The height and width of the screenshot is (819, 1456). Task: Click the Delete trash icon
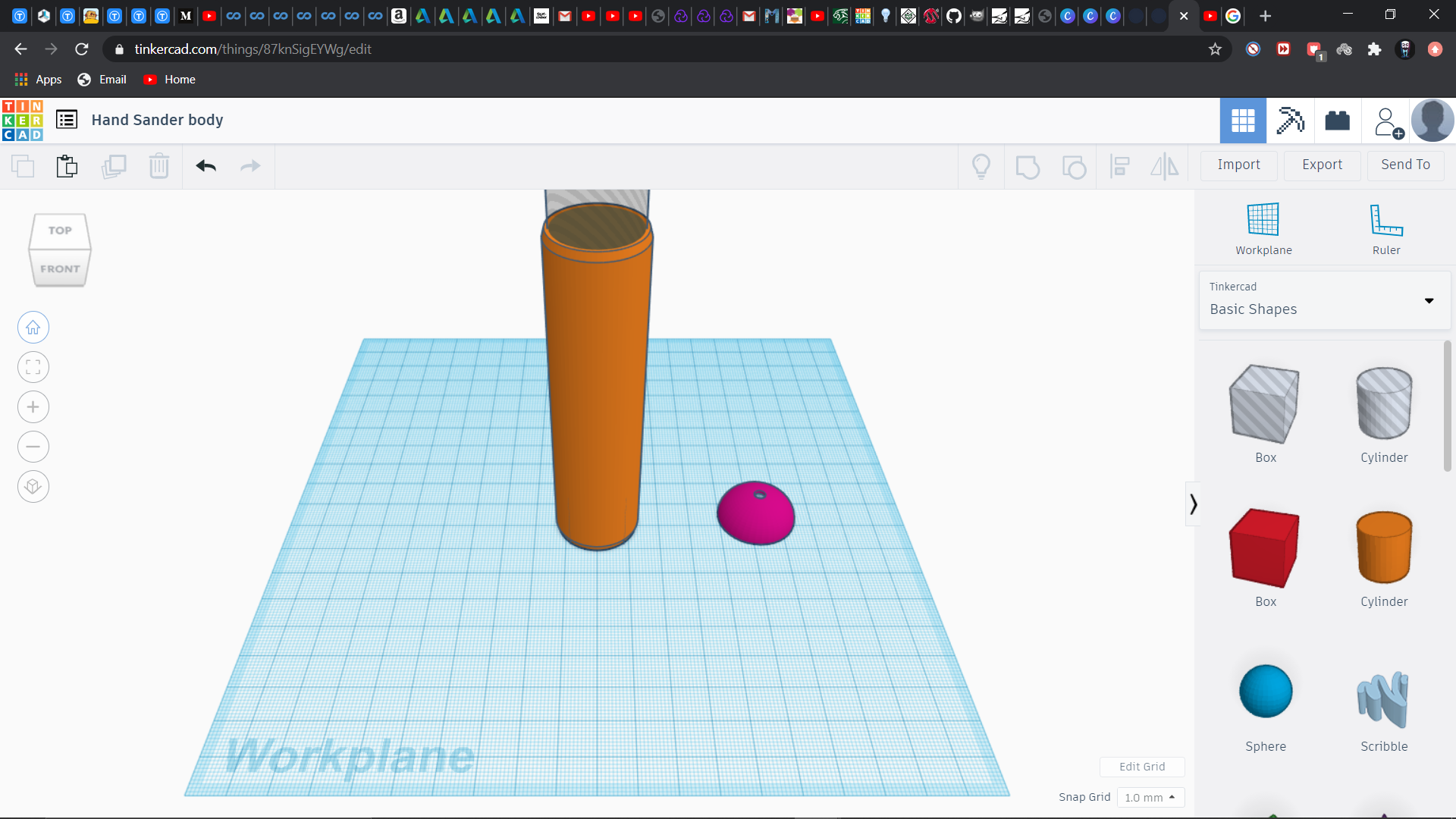pyautogui.click(x=159, y=165)
